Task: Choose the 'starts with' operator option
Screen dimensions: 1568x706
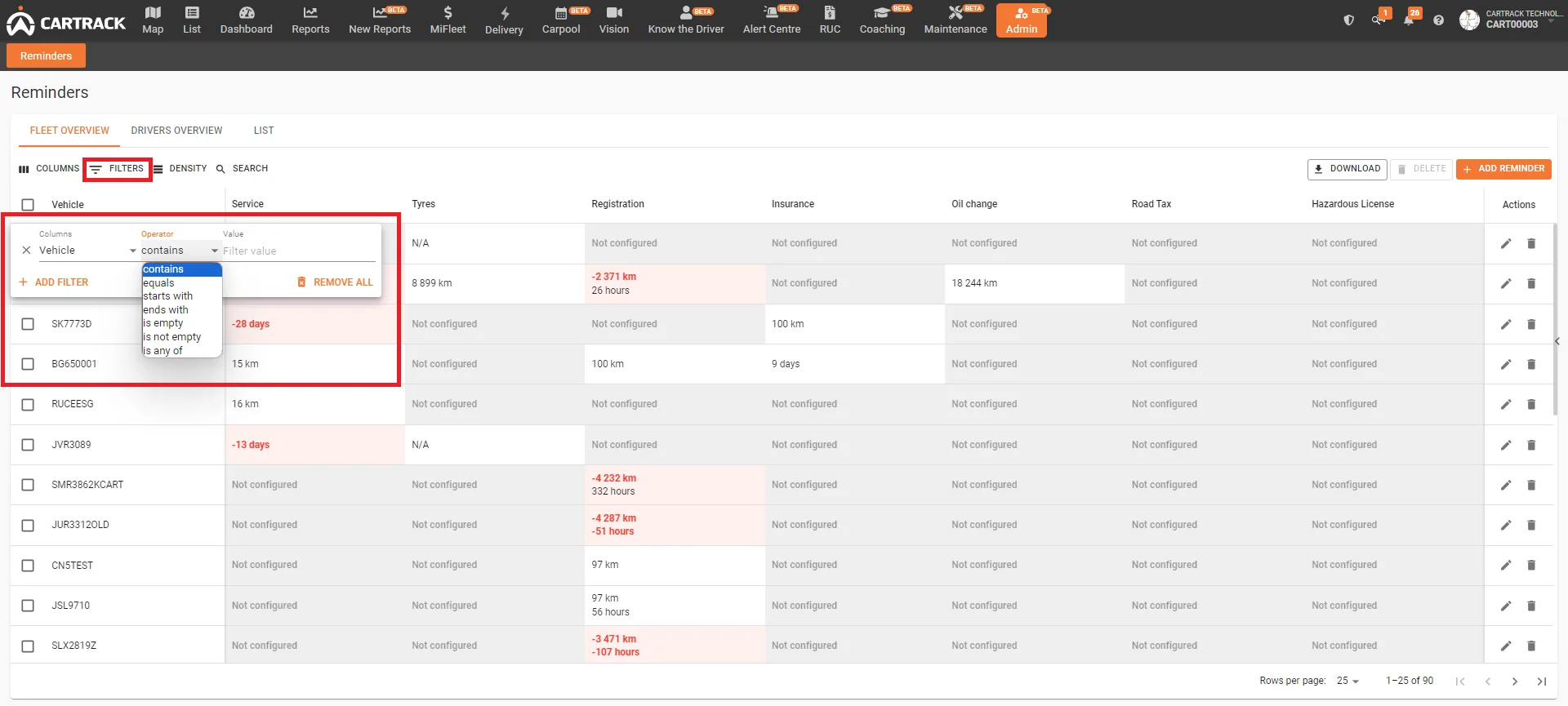Action: point(182,296)
